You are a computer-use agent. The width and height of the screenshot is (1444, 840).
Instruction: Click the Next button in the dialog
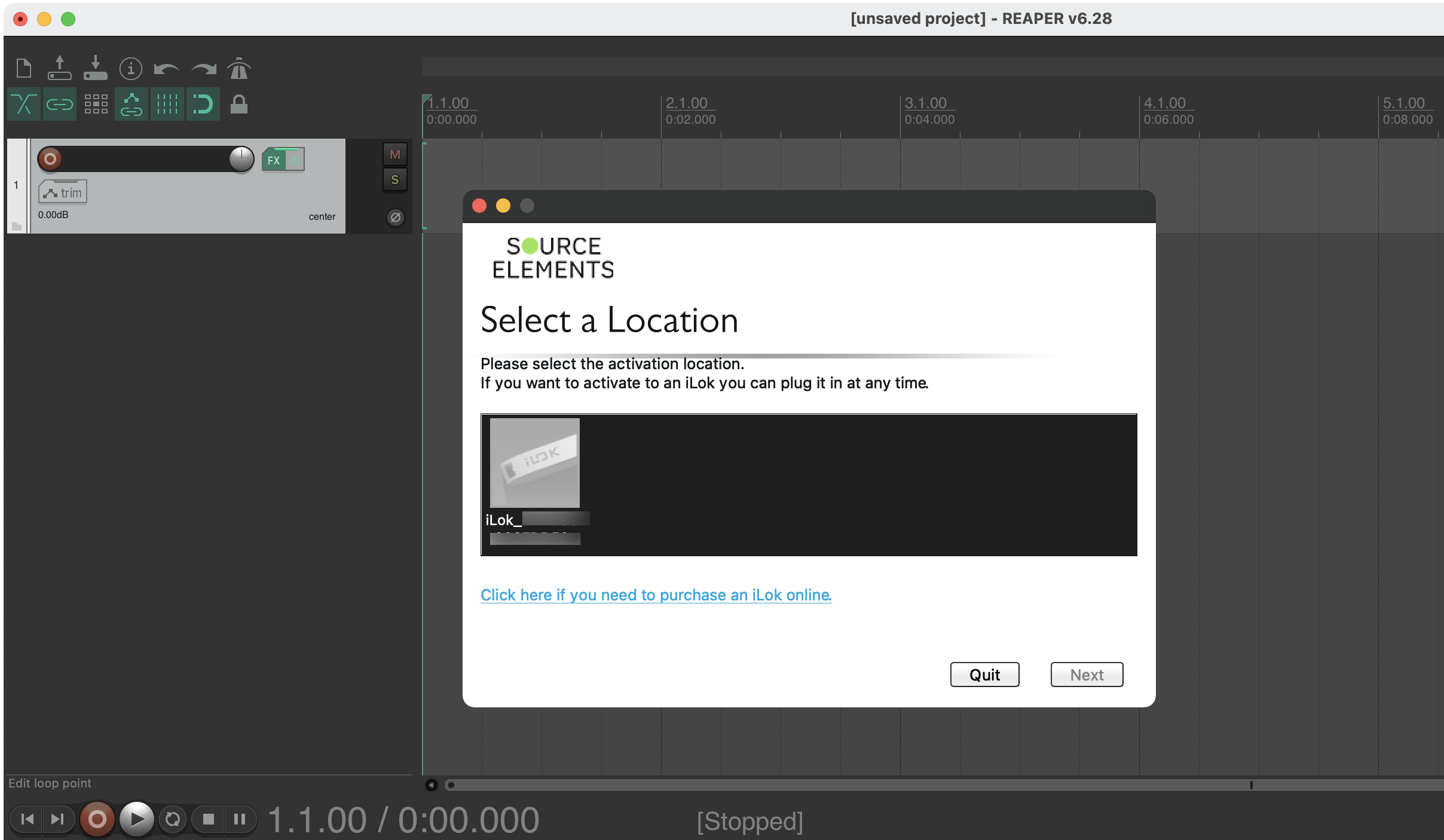(x=1086, y=675)
